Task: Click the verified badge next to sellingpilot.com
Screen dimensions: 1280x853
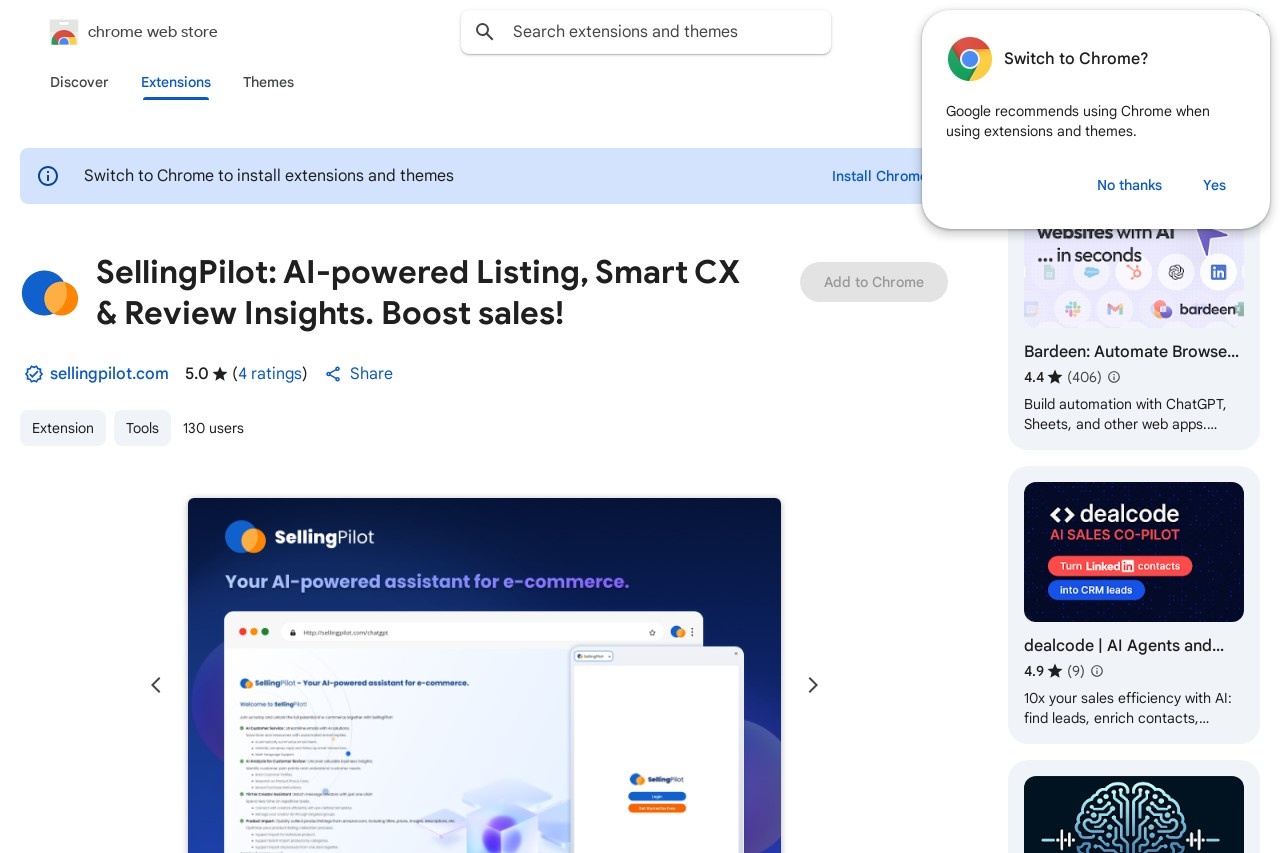Action: coord(34,374)
